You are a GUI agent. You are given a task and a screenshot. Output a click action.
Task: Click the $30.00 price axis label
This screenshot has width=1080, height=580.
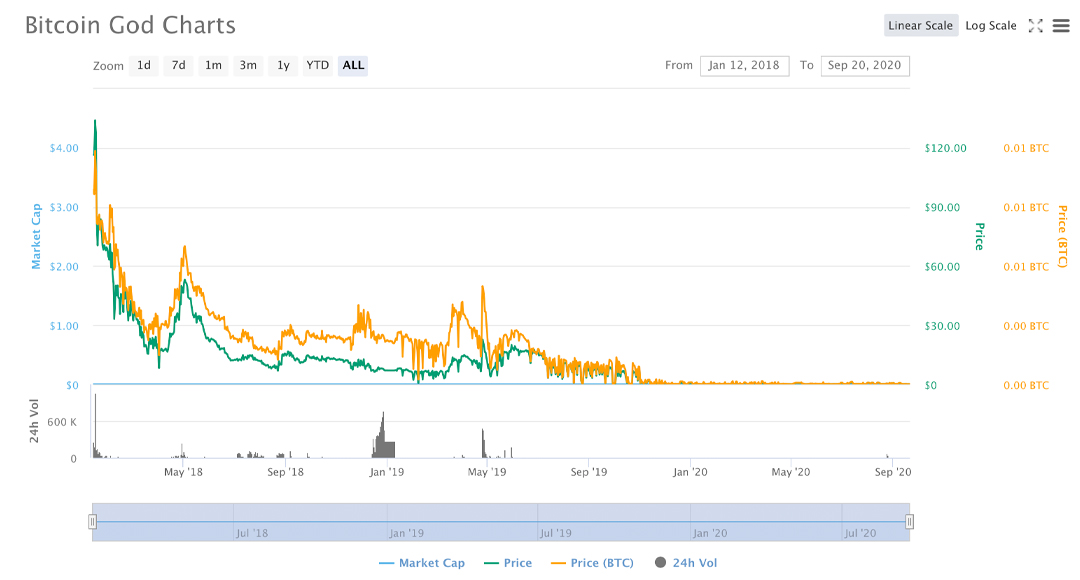(942, 326)
